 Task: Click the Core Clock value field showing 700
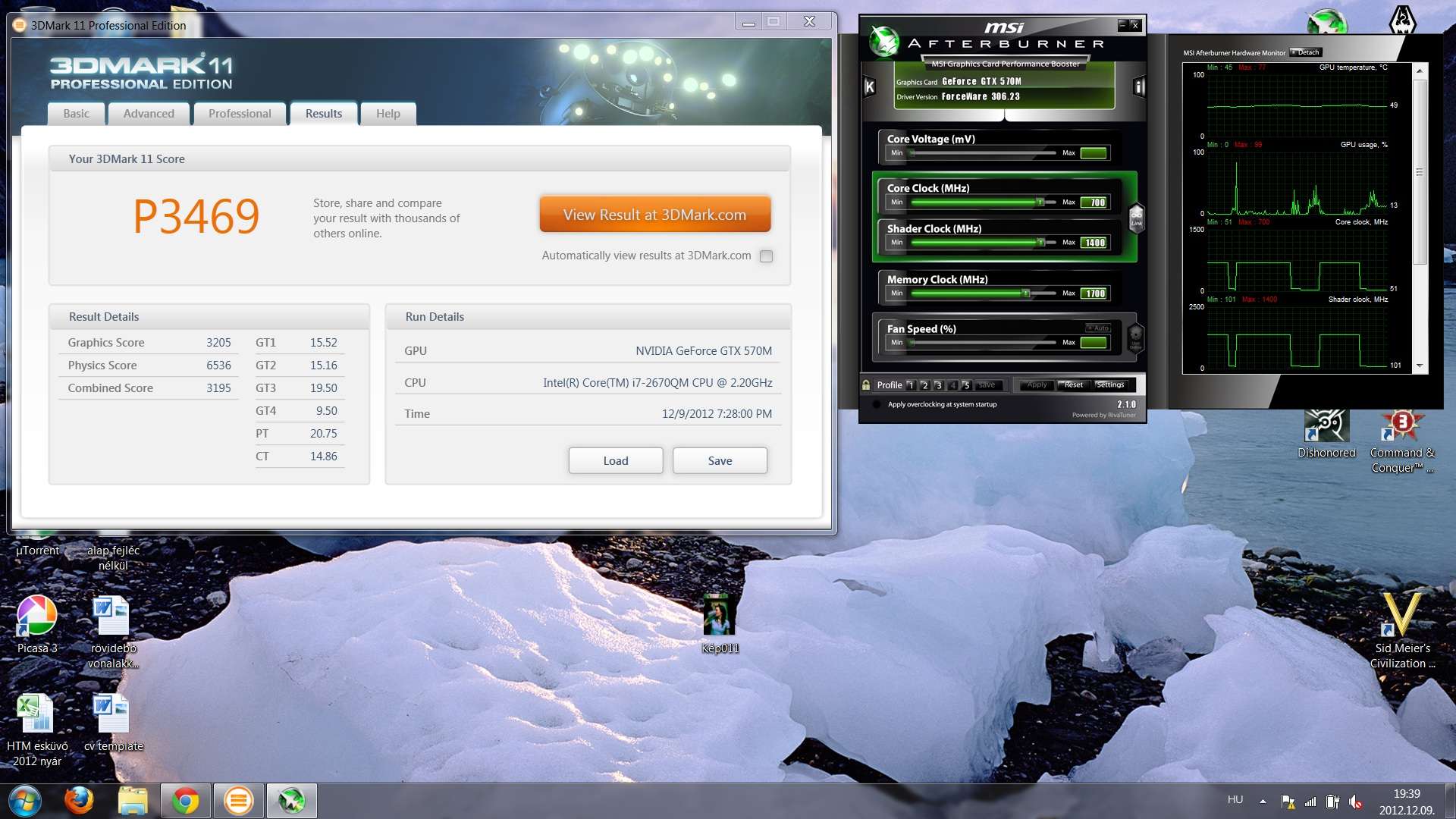[1094, 202]
